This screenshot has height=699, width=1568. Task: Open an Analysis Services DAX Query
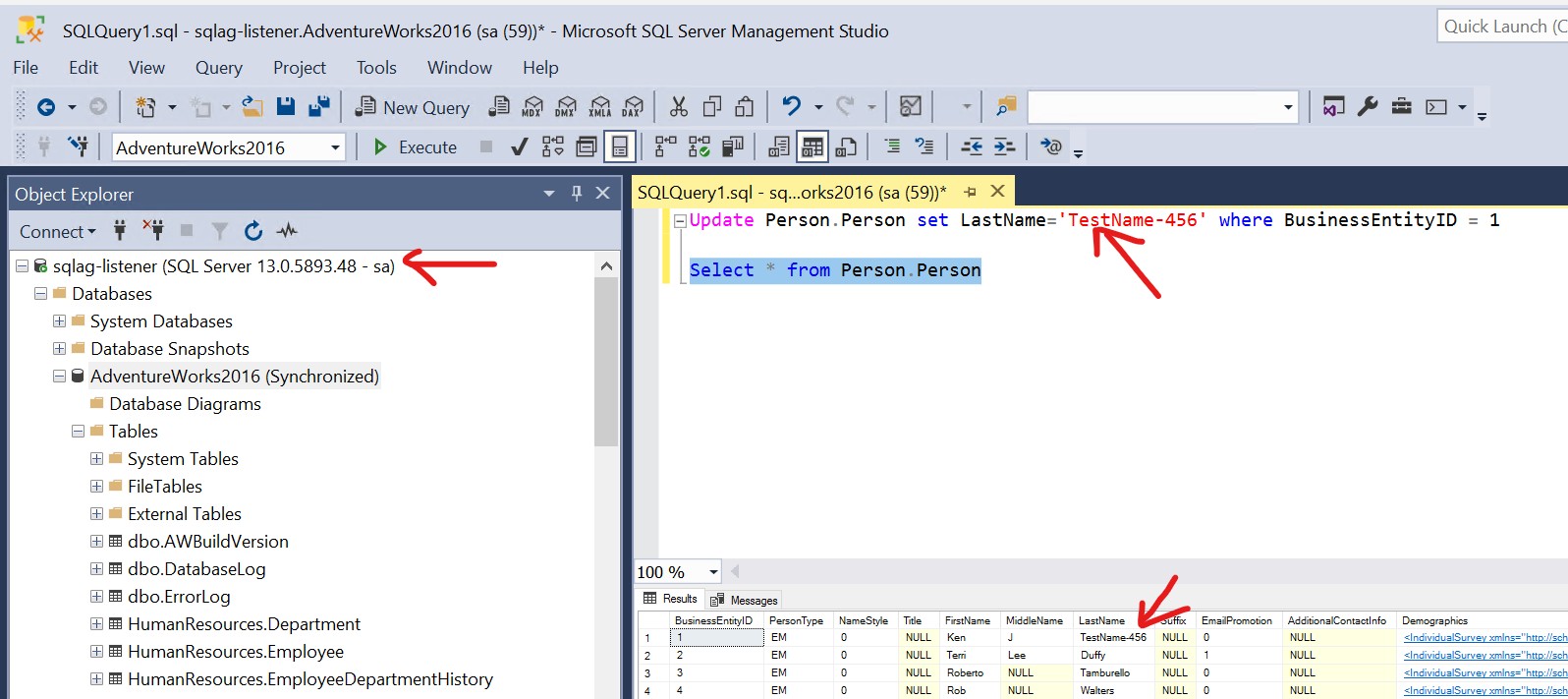(633, 107)
